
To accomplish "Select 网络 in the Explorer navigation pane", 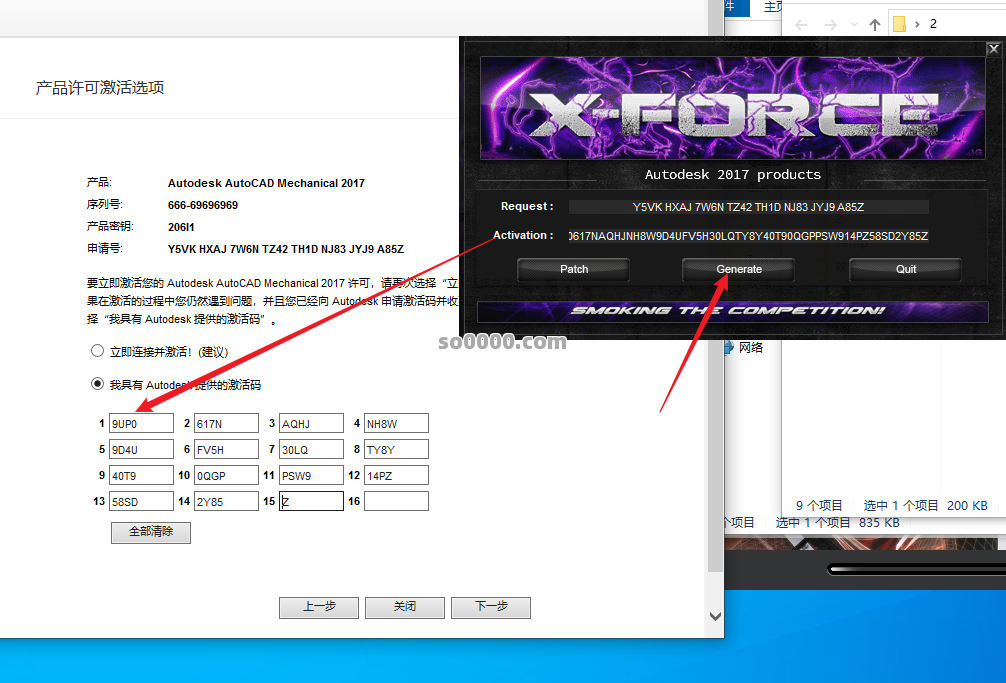I will click(x=751, y=348).
